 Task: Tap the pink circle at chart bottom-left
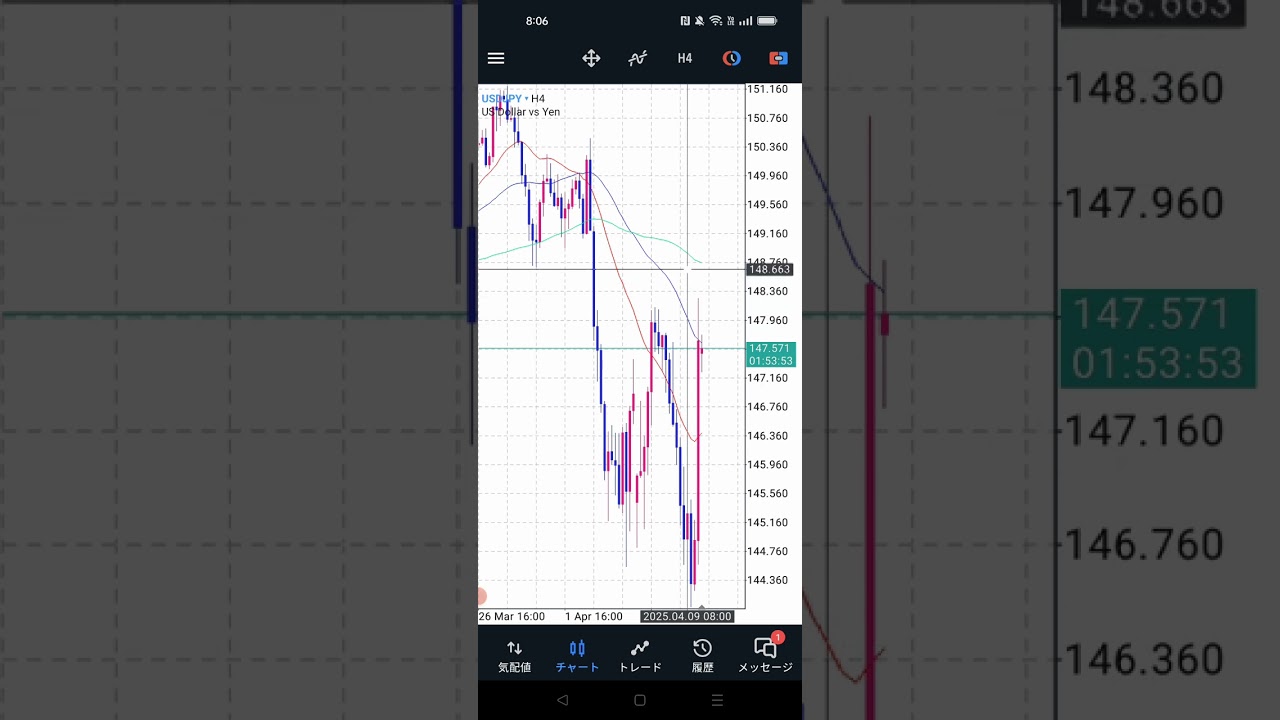click(481, 596)
